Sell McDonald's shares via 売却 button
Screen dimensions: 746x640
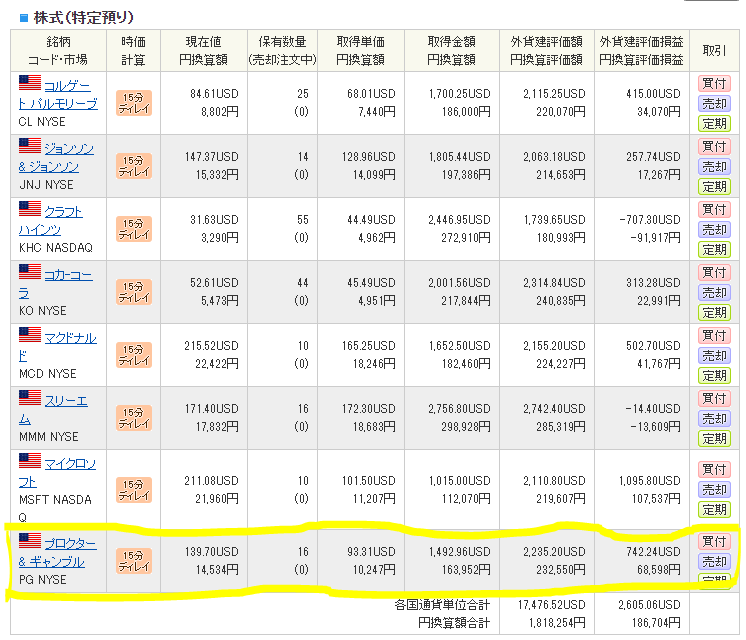(x=714, y=356)
